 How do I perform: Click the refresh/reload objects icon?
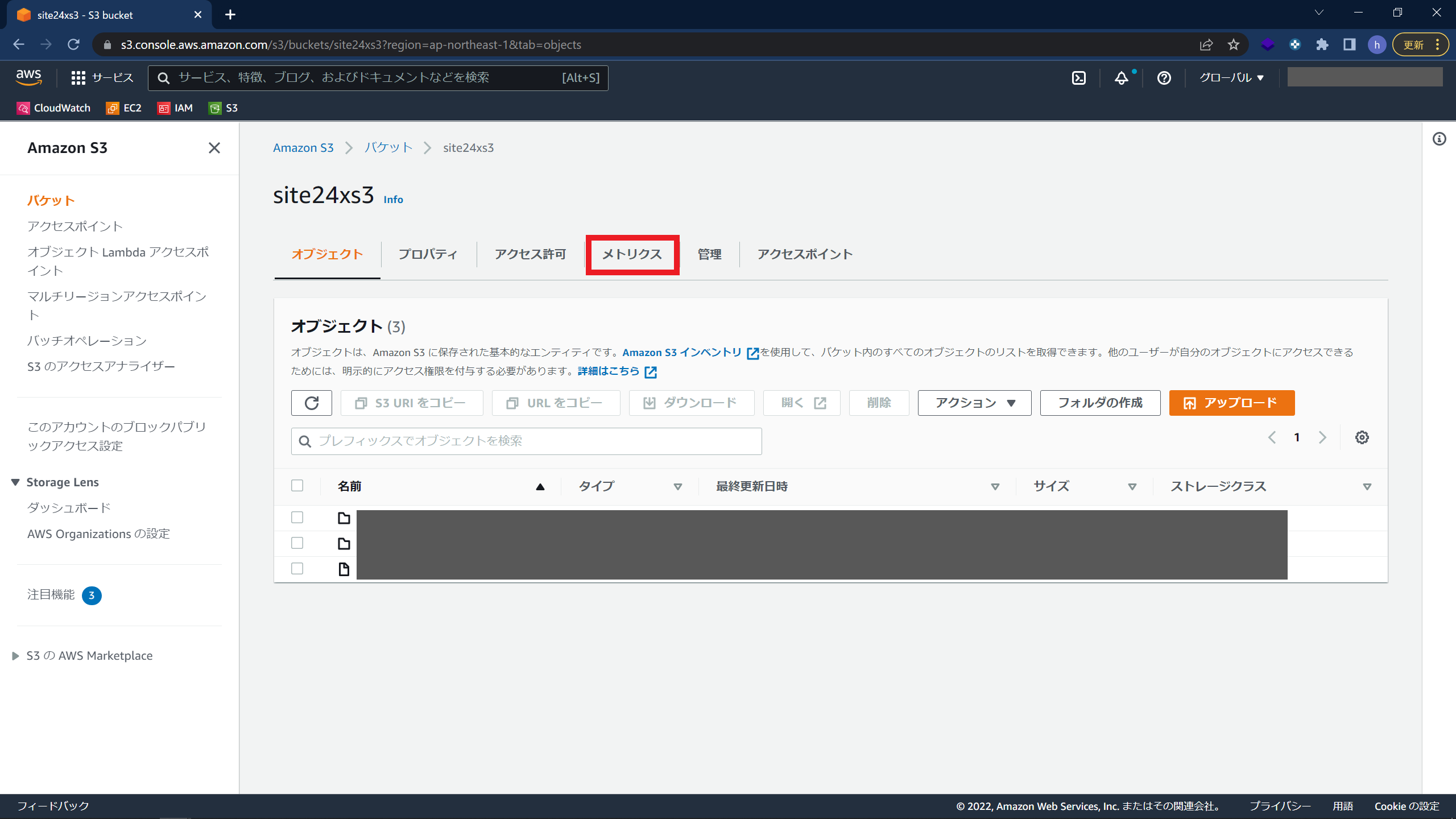pyautogui.click(x=312, y=403)
